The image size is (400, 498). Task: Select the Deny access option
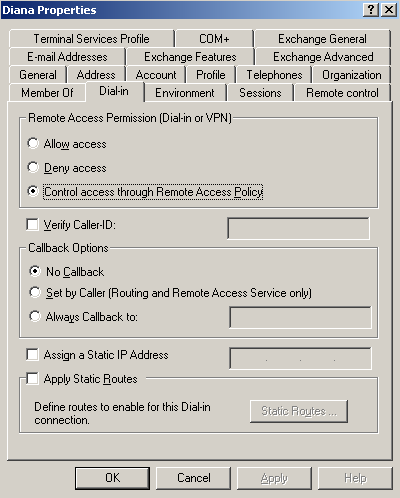point(33,167)
